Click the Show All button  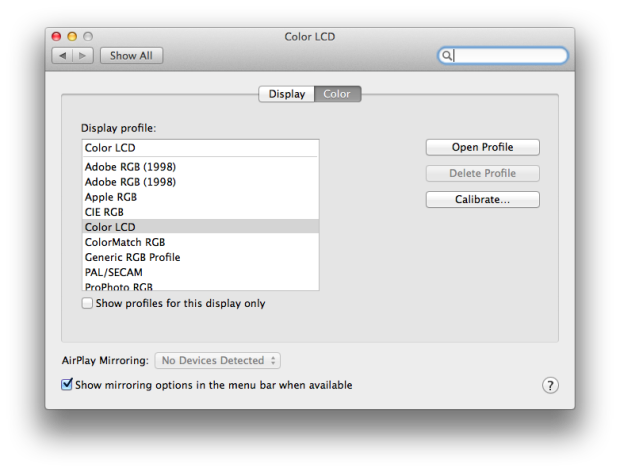131,56
